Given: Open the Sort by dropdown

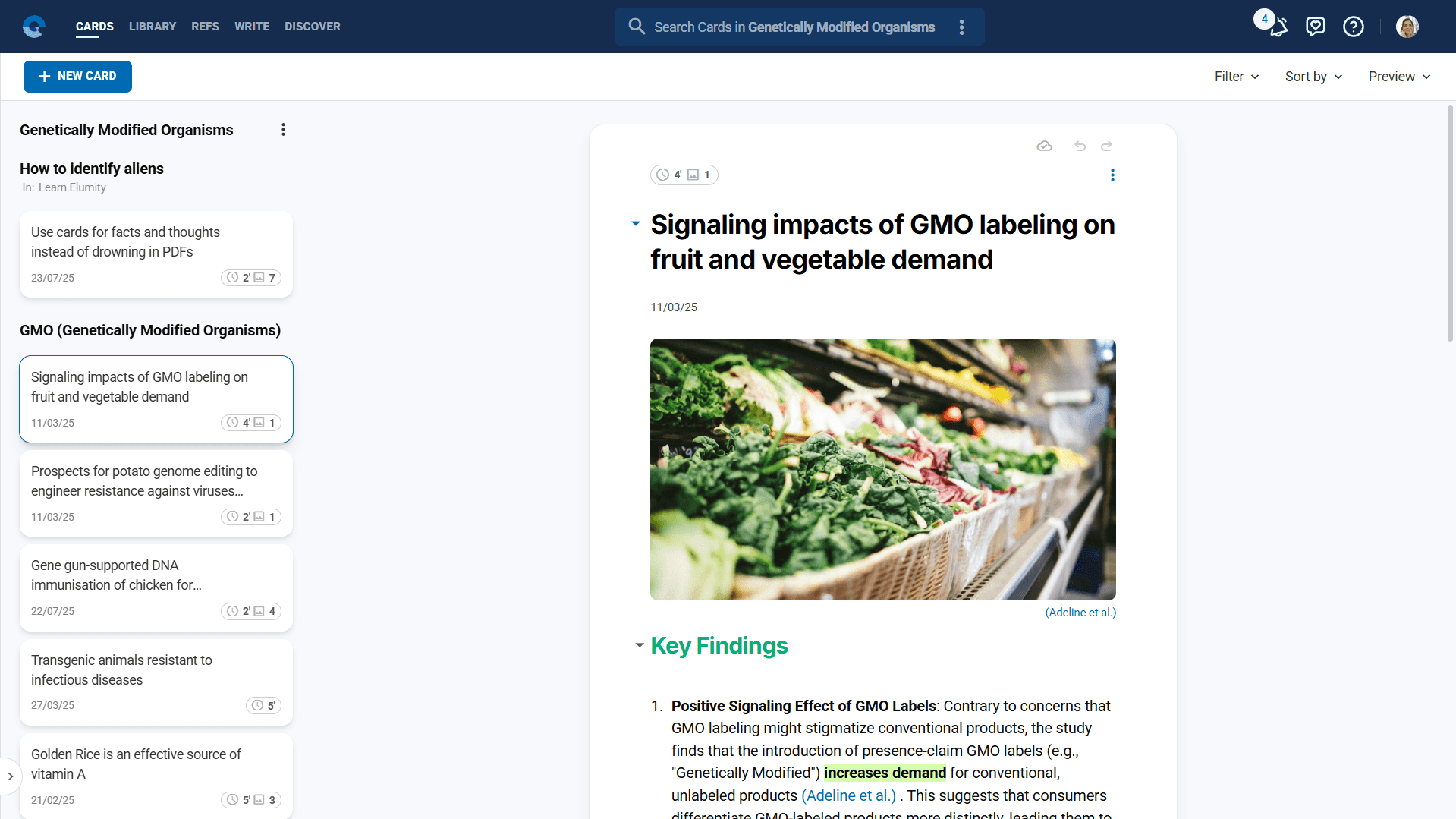Looking at the screenshot, I should coord(1313,77).
